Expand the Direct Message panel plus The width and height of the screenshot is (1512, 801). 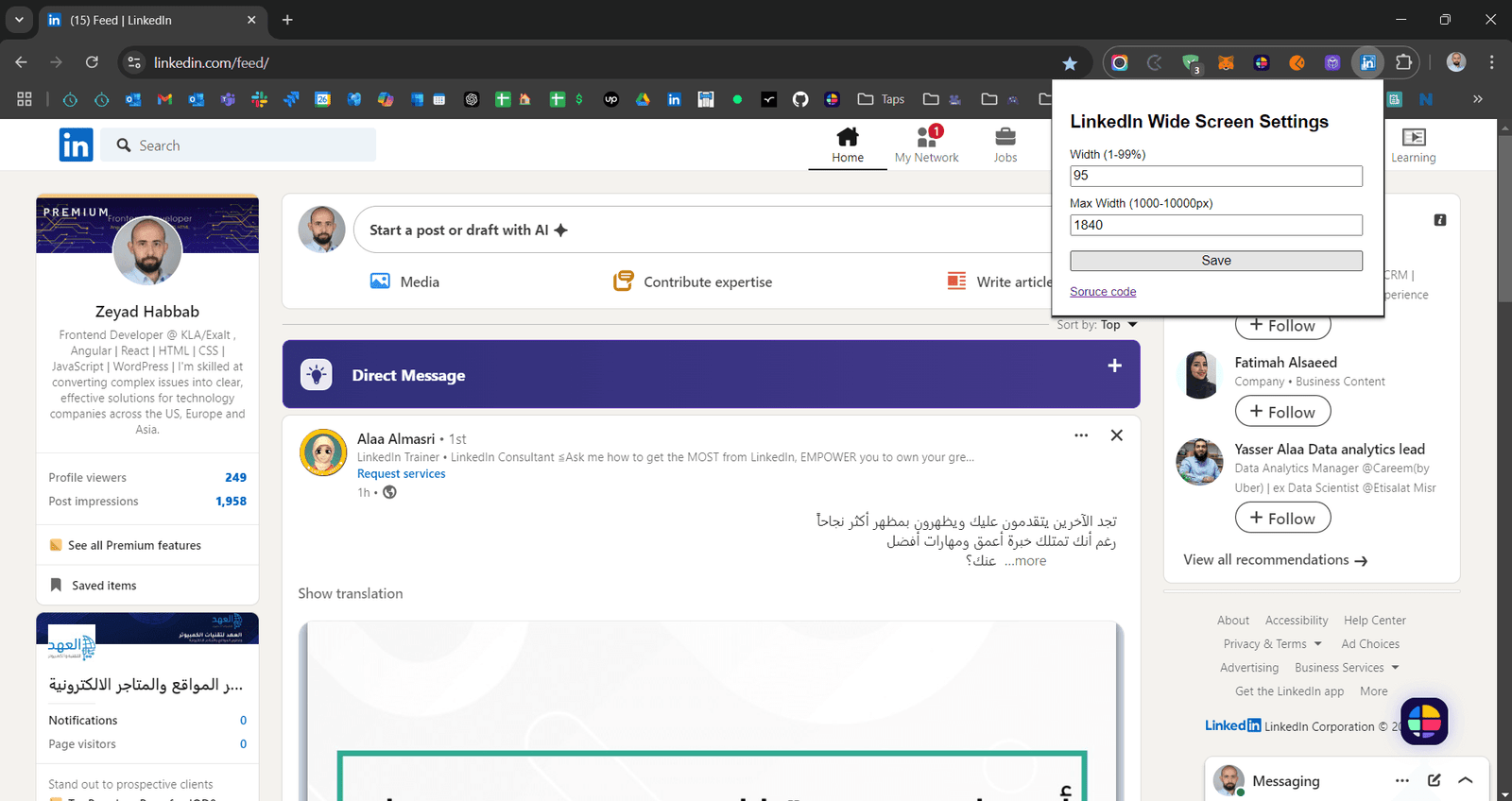pos(1114,366)
